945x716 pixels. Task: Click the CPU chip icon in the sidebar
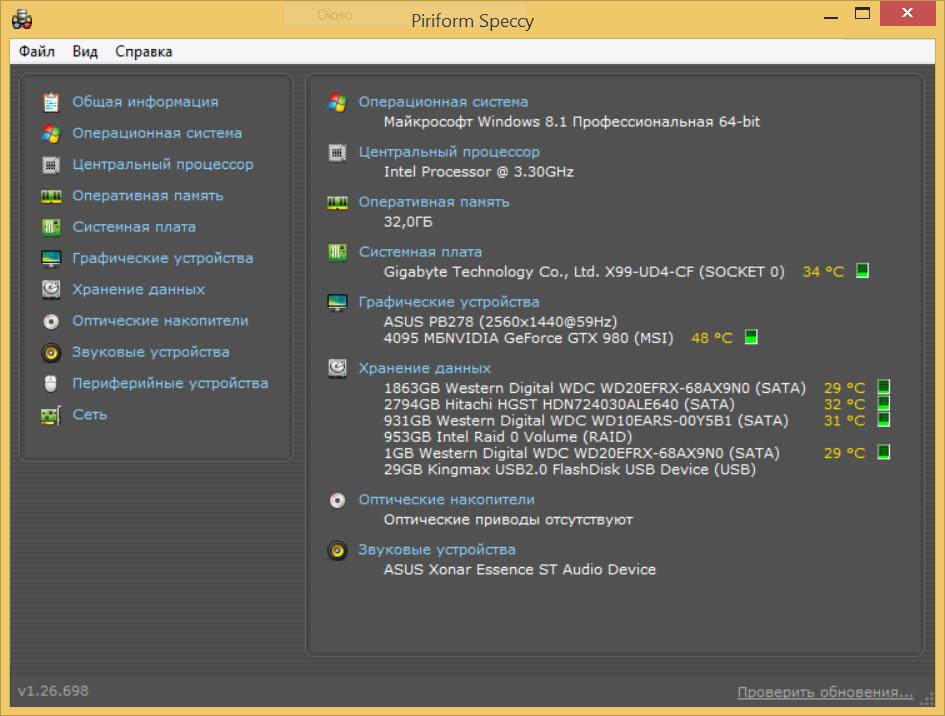pos(51,165)
